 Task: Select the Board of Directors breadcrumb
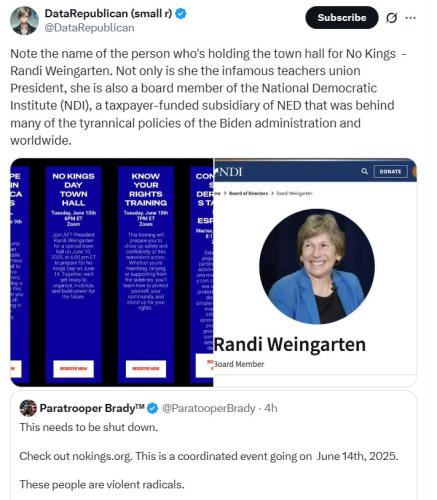pyautogui.click(x=248, y=193)
